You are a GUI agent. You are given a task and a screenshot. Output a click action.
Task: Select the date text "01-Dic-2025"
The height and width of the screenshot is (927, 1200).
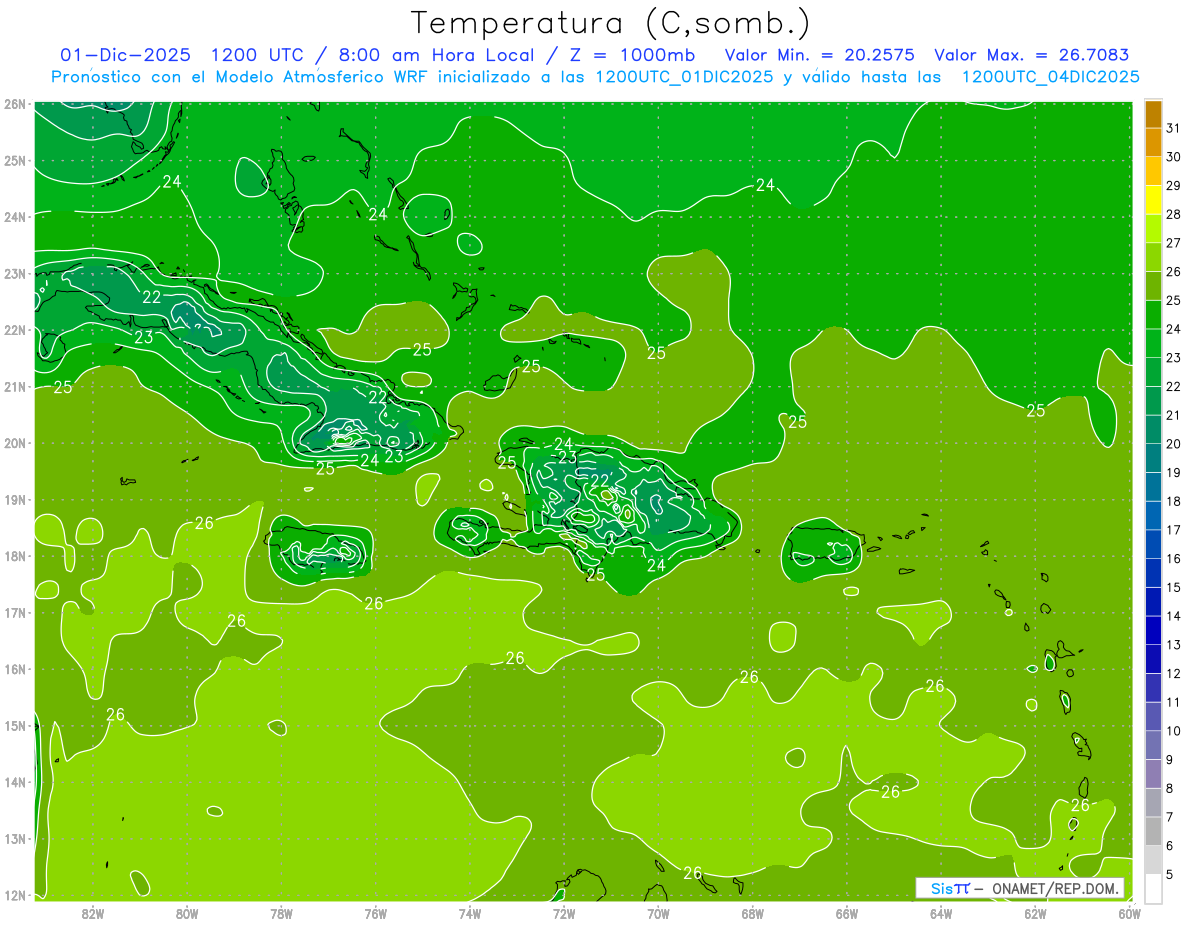125,56
